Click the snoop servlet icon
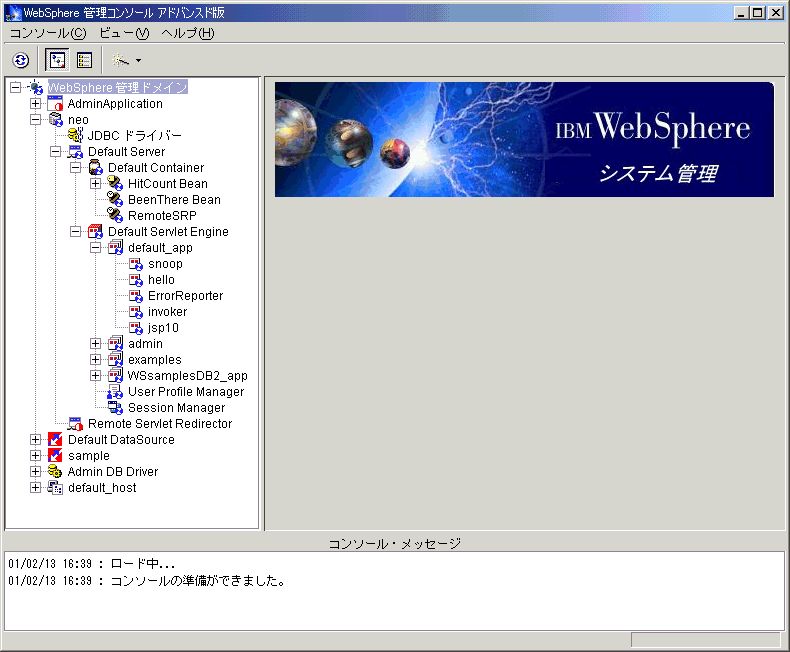This screenshot has width=790, height=652. tap(136, 264)
